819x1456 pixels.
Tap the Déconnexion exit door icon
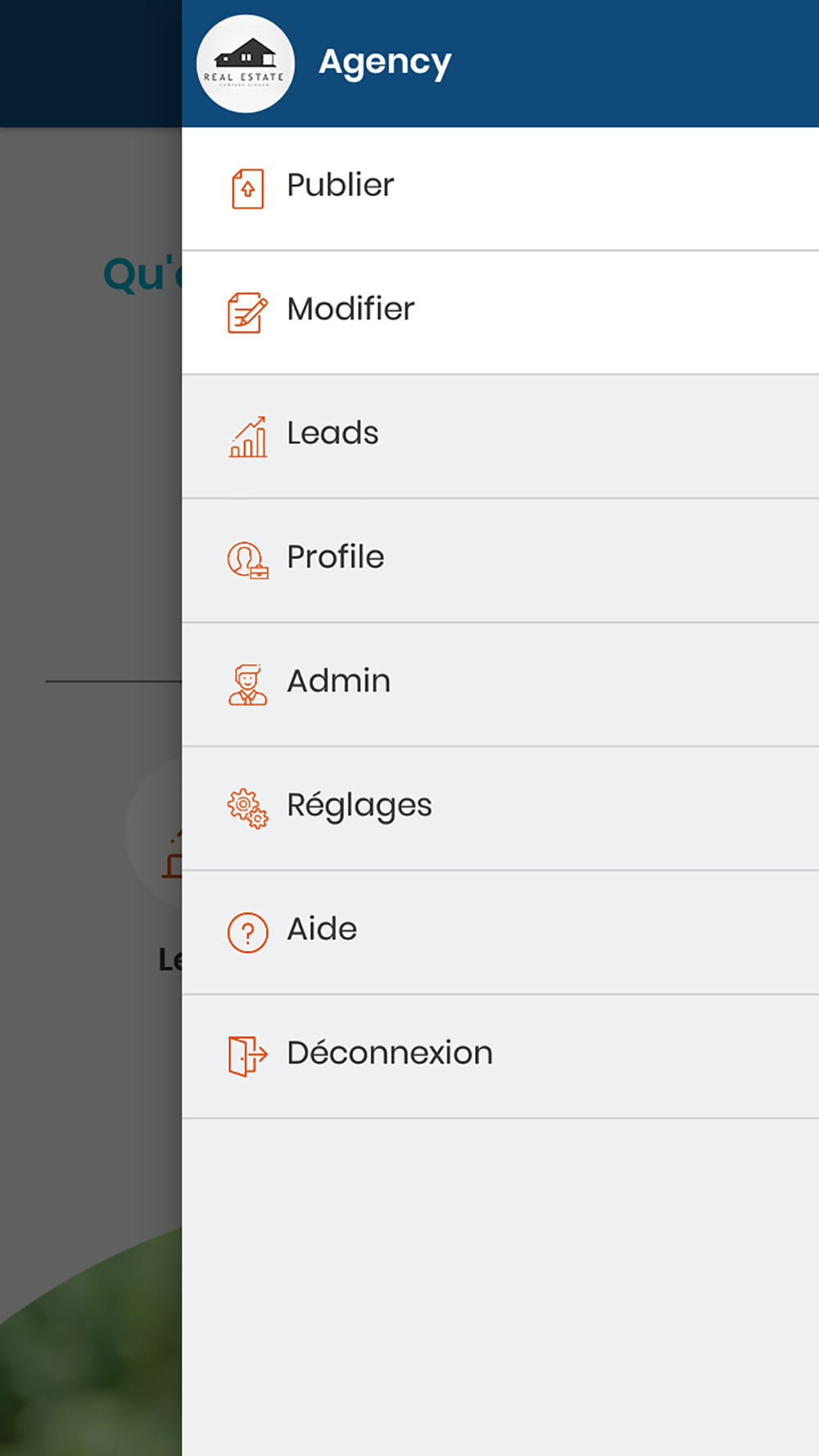point(247,1056)
